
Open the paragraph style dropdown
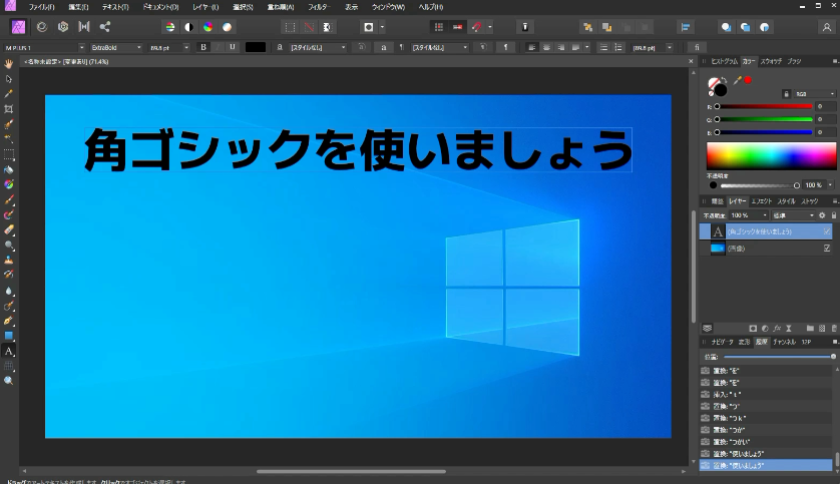(x=439, y=47)
